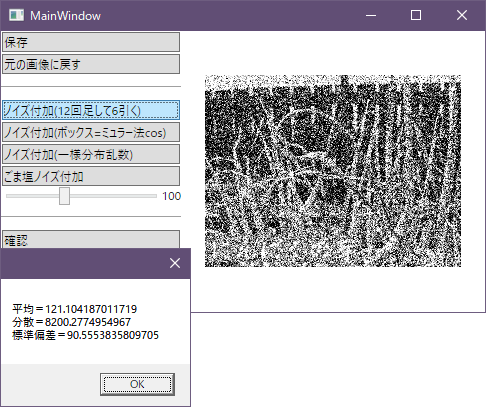
Task: Apply ノイズ付加(ボックス=ミュラー法cos)
Action: (x=91, y=132)
